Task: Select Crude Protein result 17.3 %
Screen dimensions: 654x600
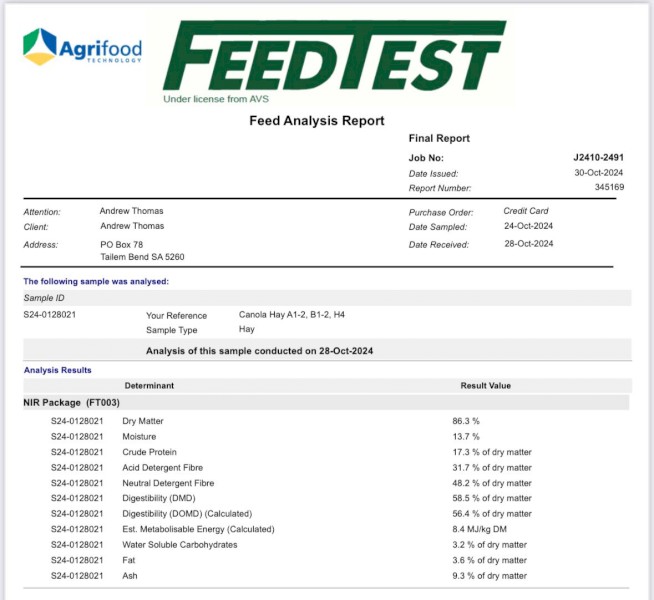Action: pos(492,452)
